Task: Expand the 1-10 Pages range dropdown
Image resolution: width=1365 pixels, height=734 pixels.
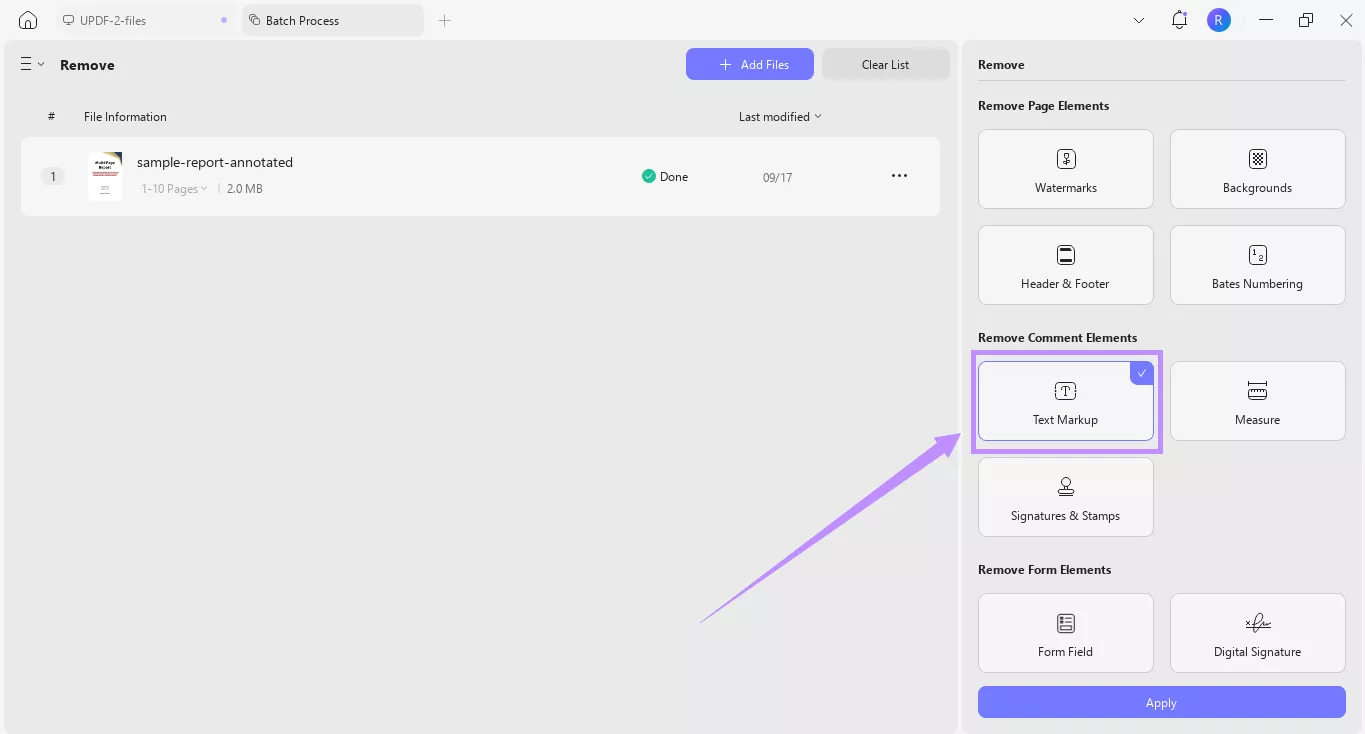Action: click(x=174, y=188)
